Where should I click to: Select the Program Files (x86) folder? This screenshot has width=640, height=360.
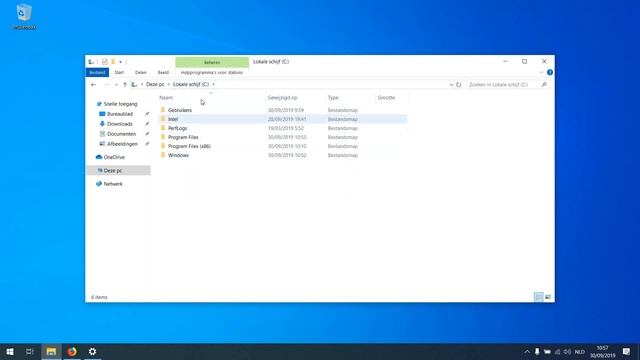pos(189,146)
